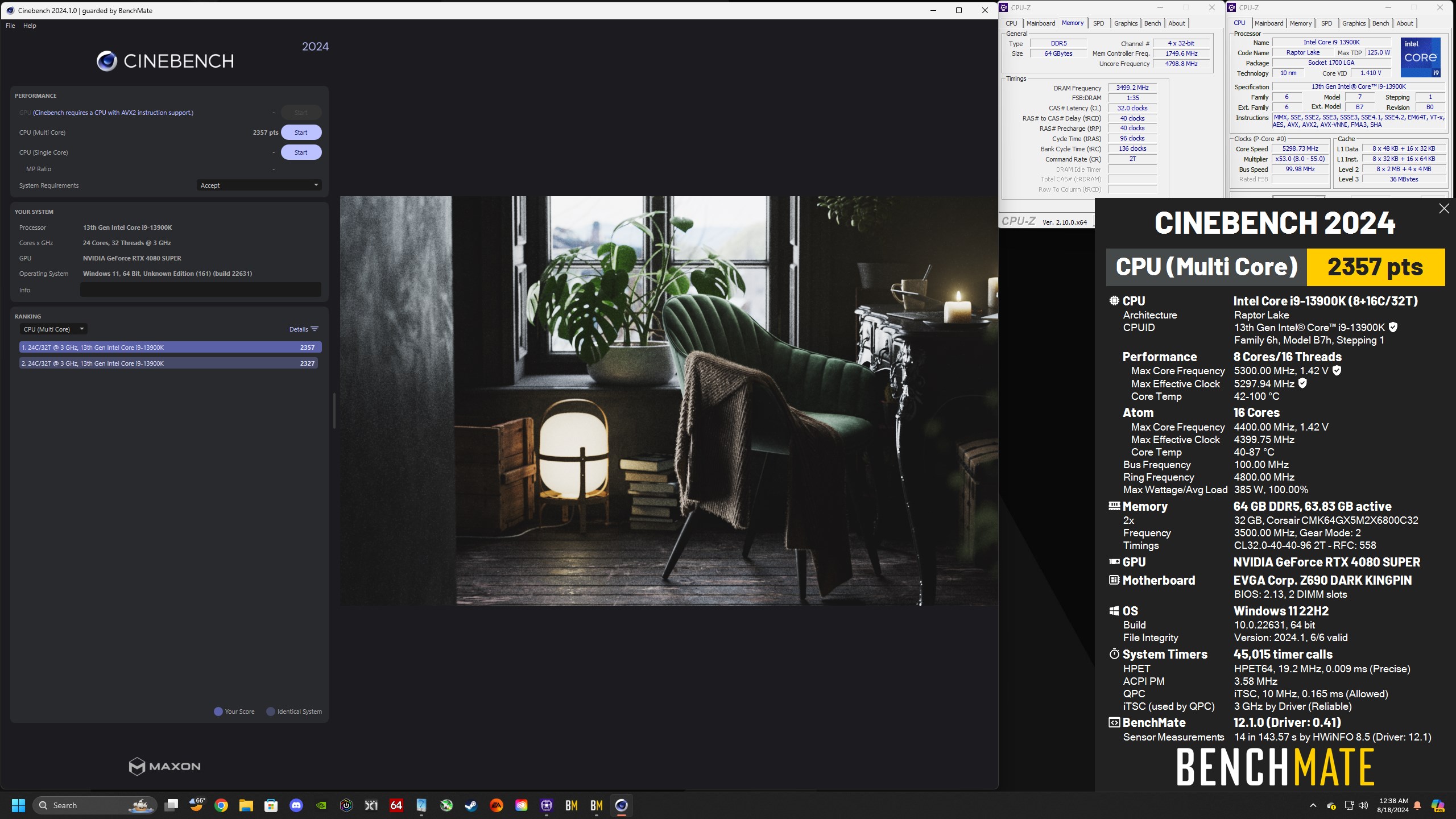Select ranking row with score 2357

170,347
